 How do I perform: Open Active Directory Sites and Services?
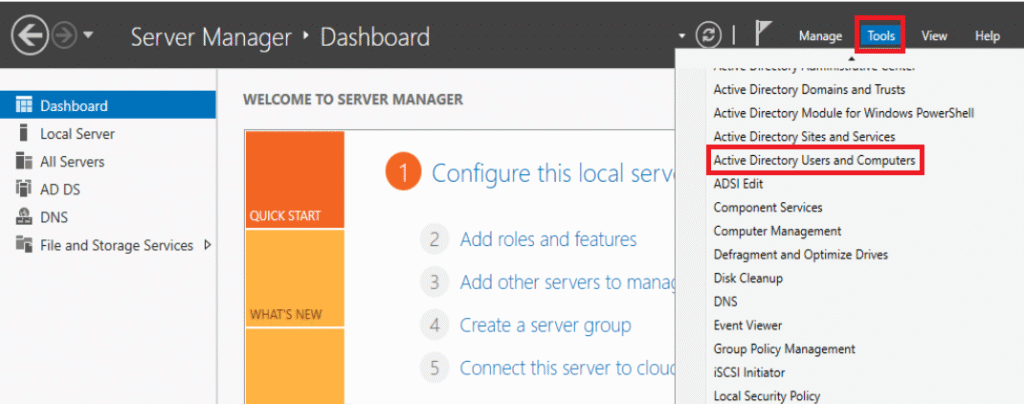(x=804, y=136)
